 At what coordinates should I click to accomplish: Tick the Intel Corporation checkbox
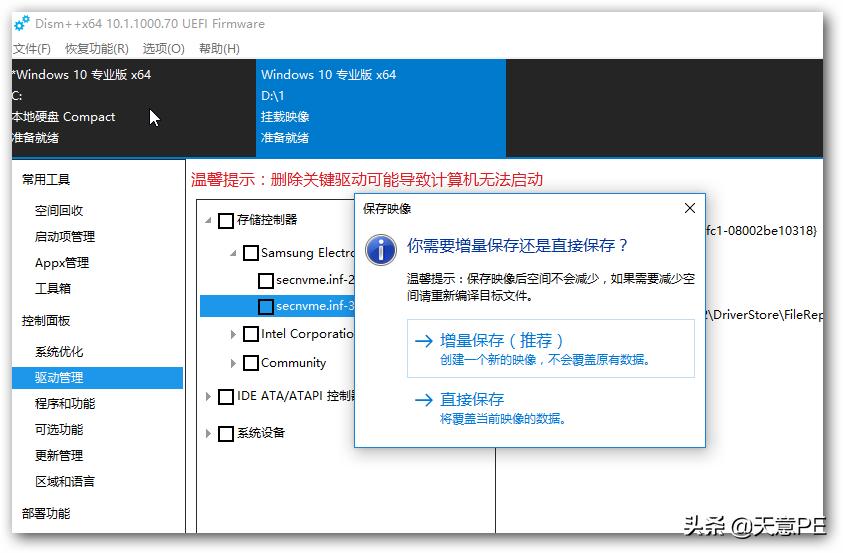pos(251,334)
